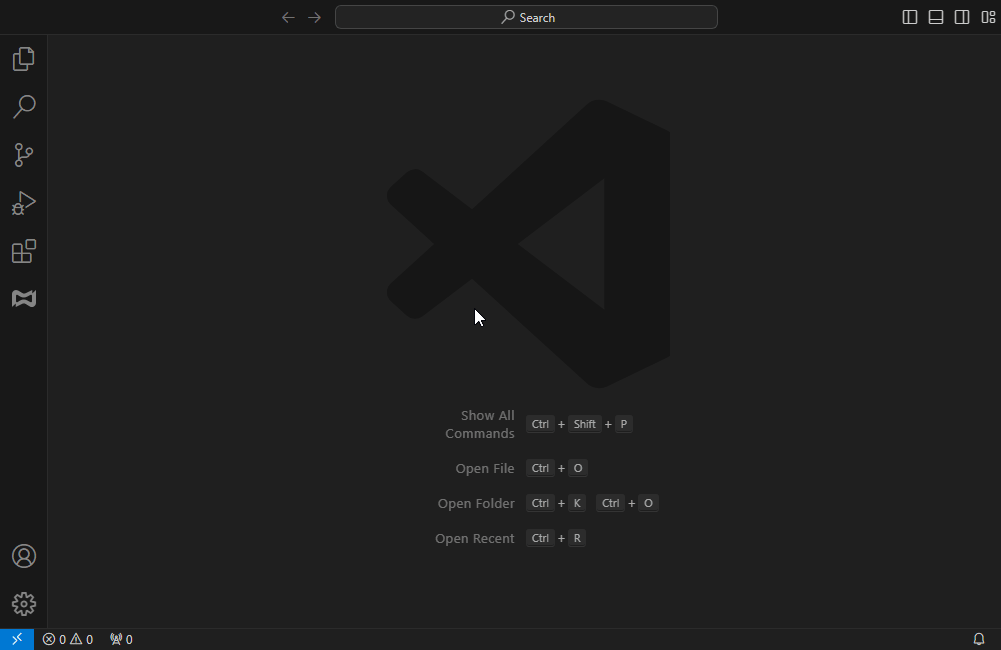Click the Open Folder shortcut hint
Image resolution: width=1001 pixels, height=650 pixels.
[x=476, y=503]
